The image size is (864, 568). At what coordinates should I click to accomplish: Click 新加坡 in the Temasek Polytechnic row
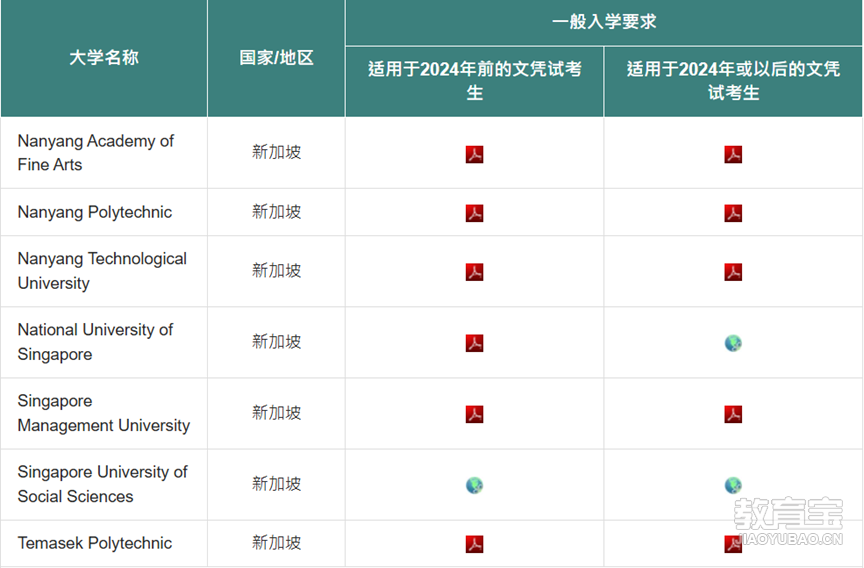(277, 543)
